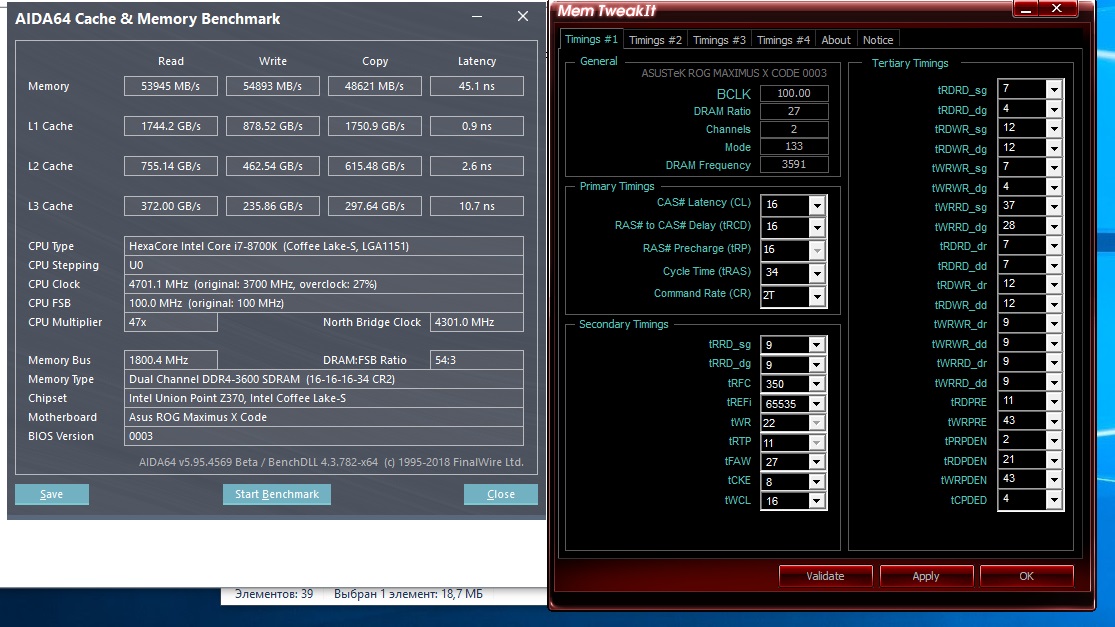This screenshot has height=627, width=1115.
Task: Click the BCLK value field 100.00
Action: pos(794,93)
